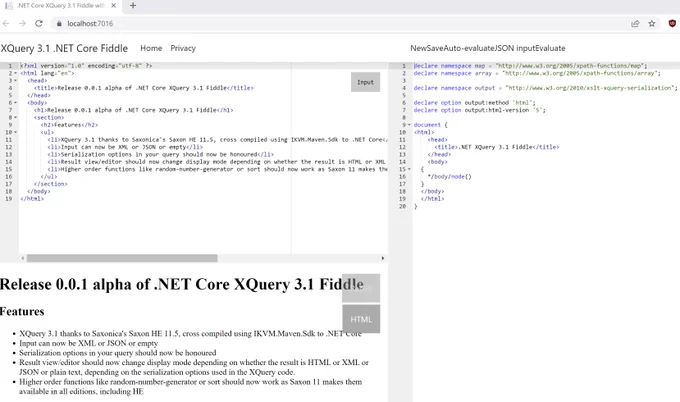
Task: Click the closing </section> tag on input line 17
Action: click(51, 184)
